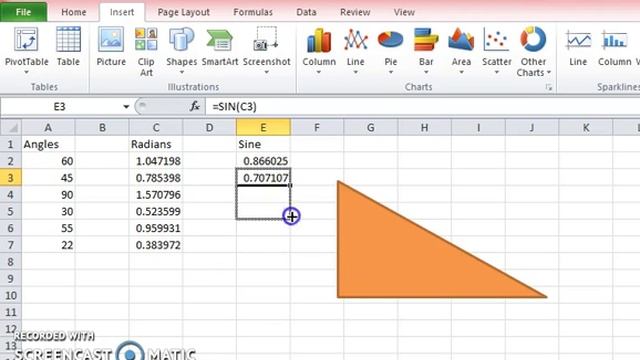
Task: Open Charts dialog launcher
Action: (549, 87)
